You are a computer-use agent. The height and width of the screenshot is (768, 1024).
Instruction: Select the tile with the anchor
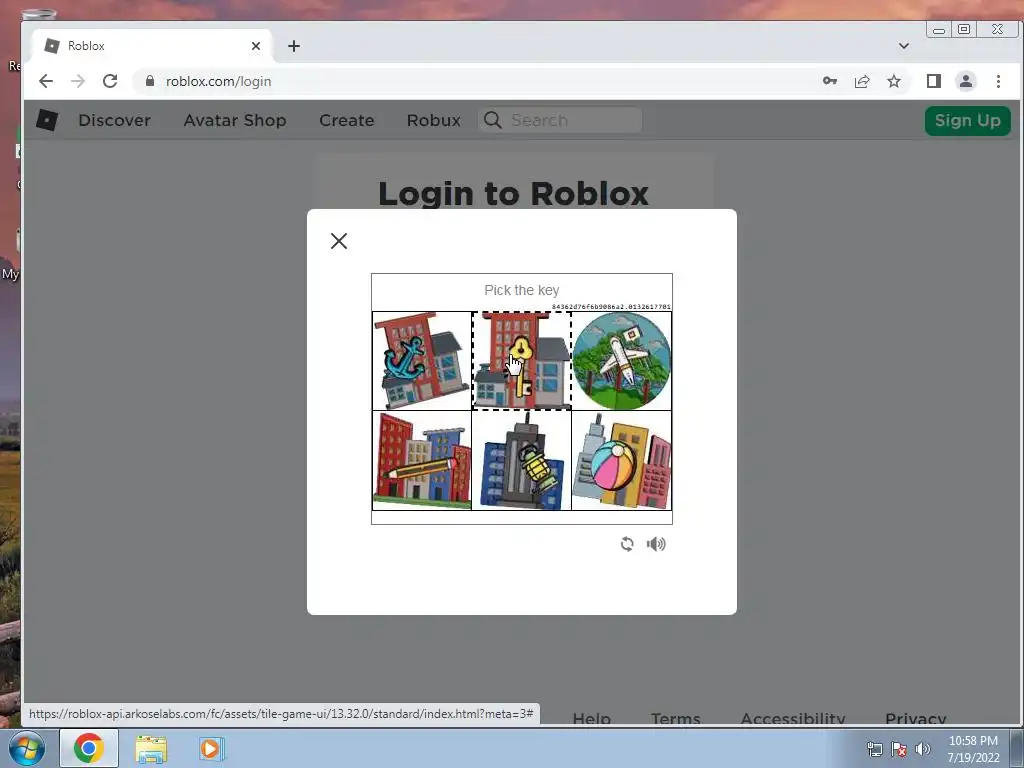click(x=422, y=361)
